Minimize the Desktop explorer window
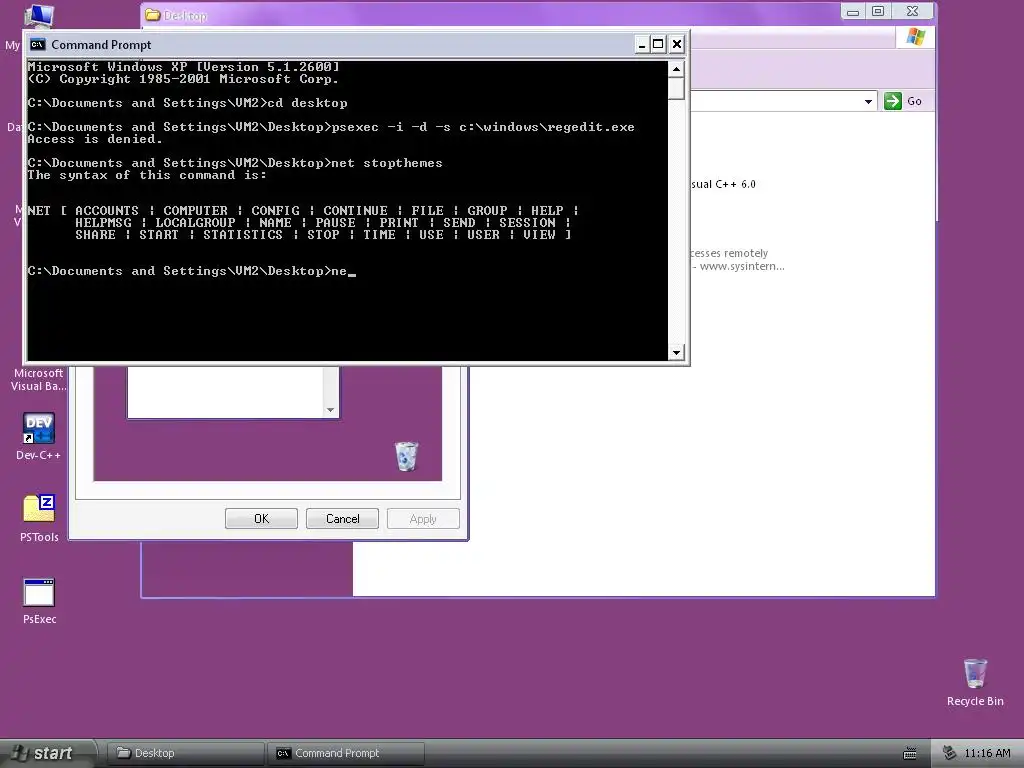This screenshot has width=1024, height=768. click(x=853, y=11)
